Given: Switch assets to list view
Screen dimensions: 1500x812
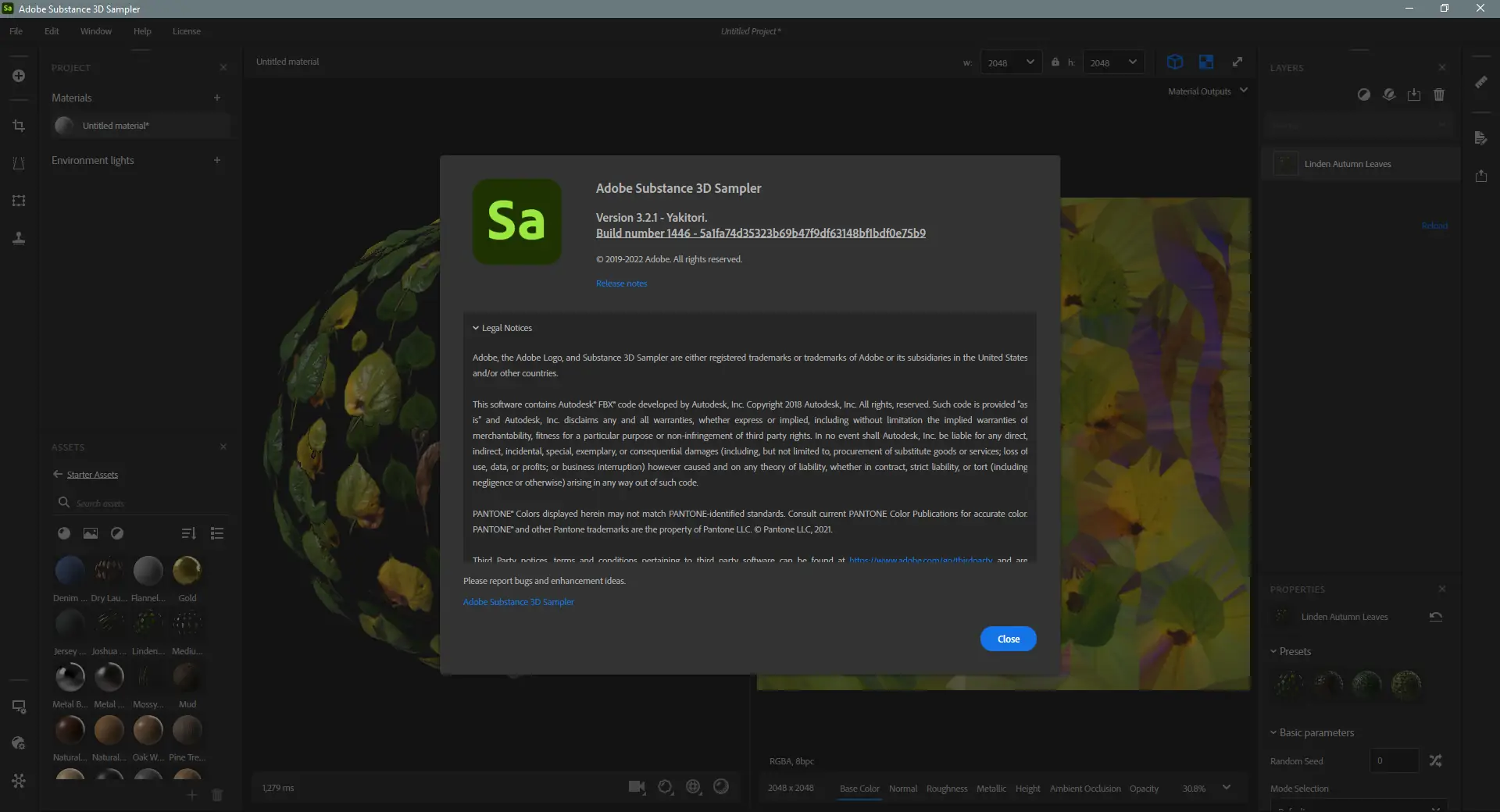Looking at the screenshot, I should point(217,533).
